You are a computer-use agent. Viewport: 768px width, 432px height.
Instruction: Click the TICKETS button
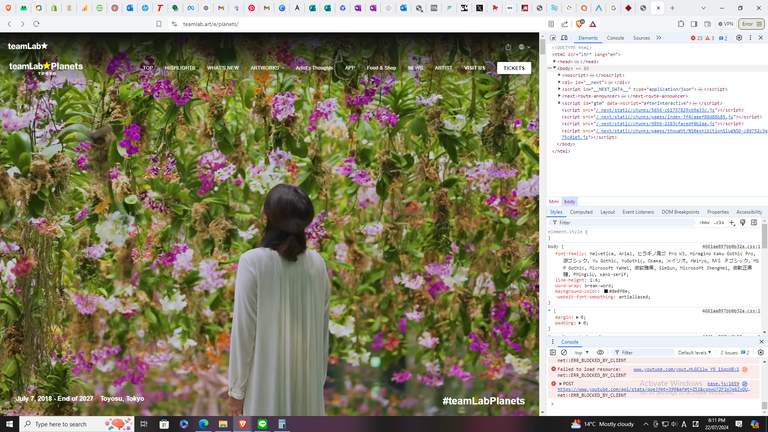514,68
